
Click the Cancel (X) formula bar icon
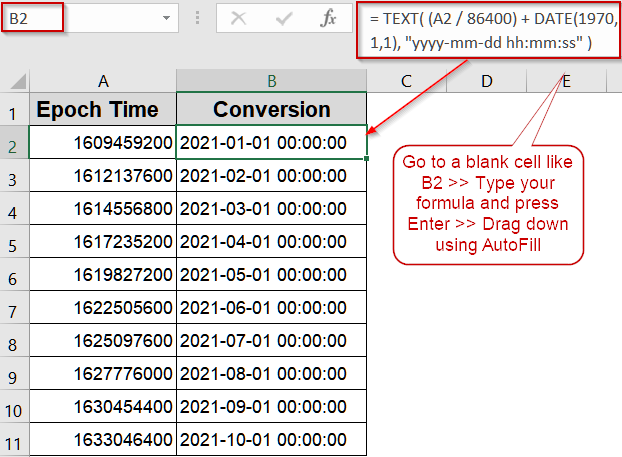click(238, 18)
